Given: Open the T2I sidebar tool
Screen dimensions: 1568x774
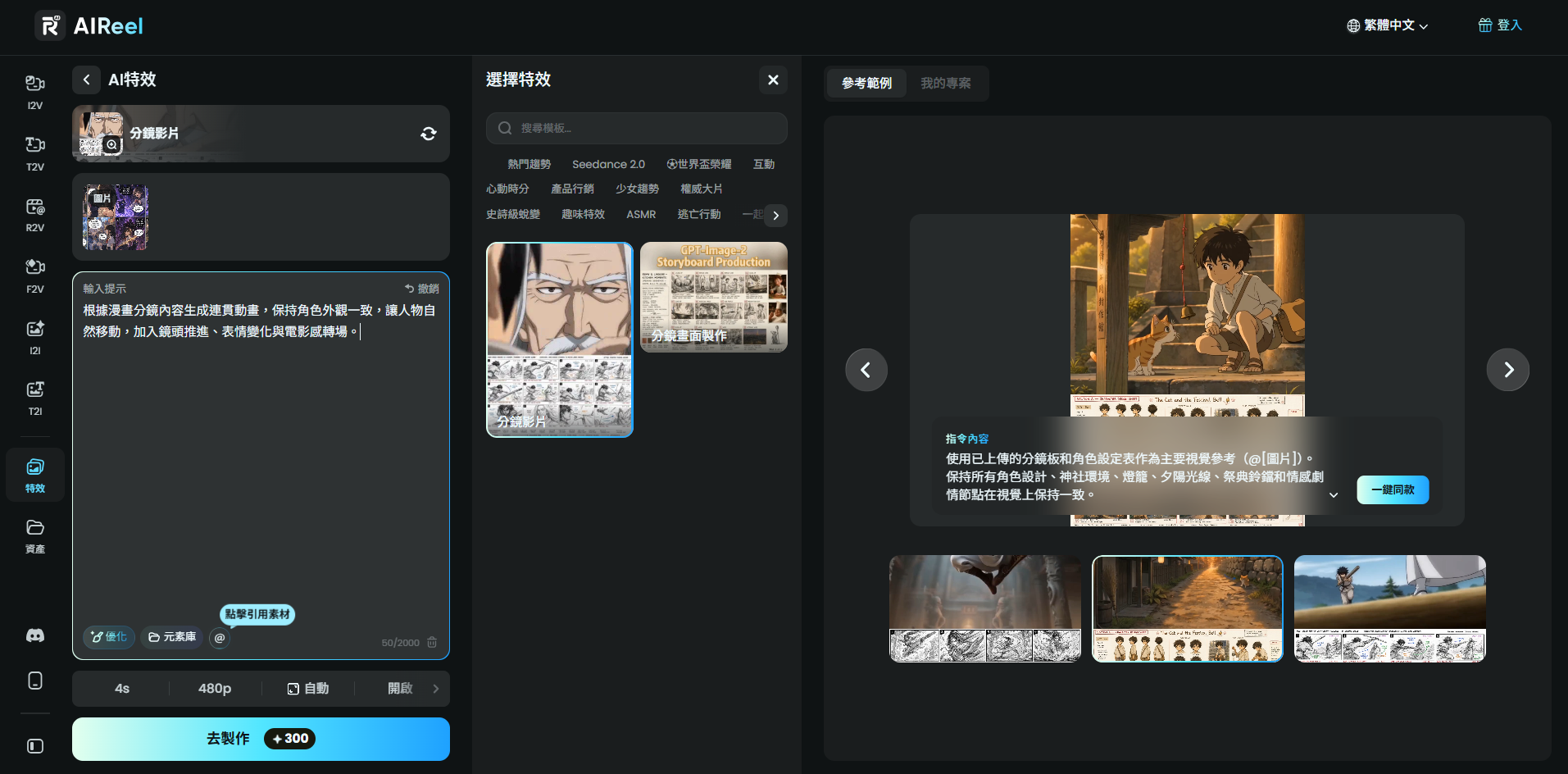Looking at the screenshot, I should (34, 398).
